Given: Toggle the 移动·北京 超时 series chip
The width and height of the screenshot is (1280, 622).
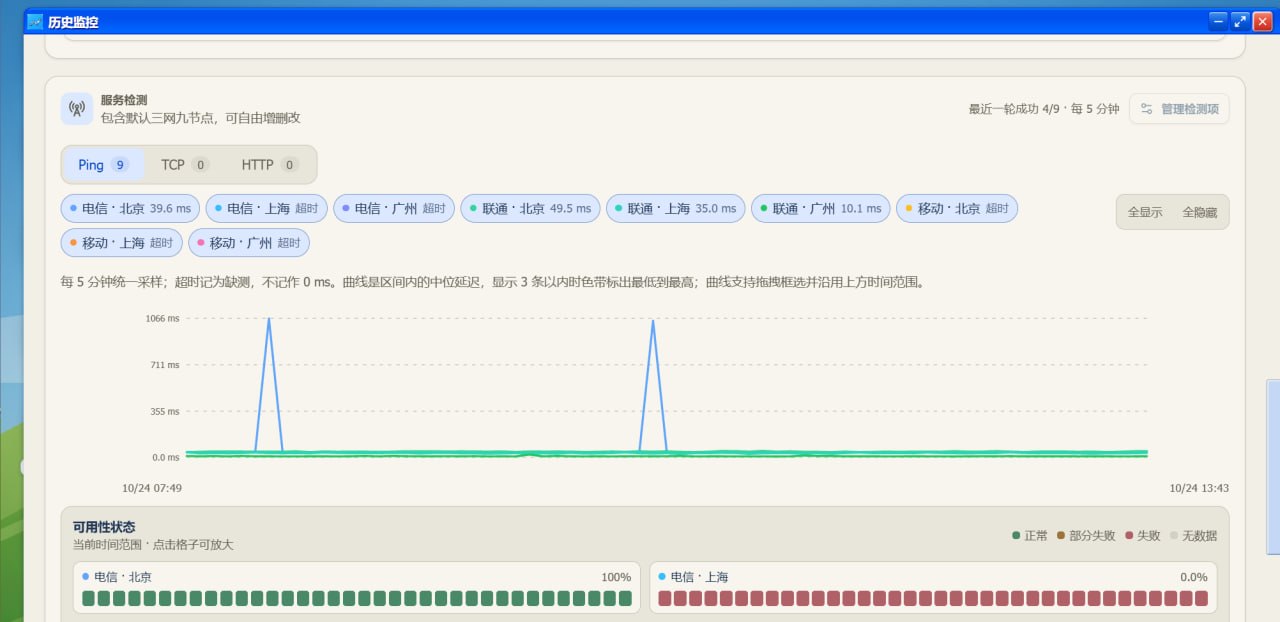Looking at the screenshot, I should (x=957, y=209).
